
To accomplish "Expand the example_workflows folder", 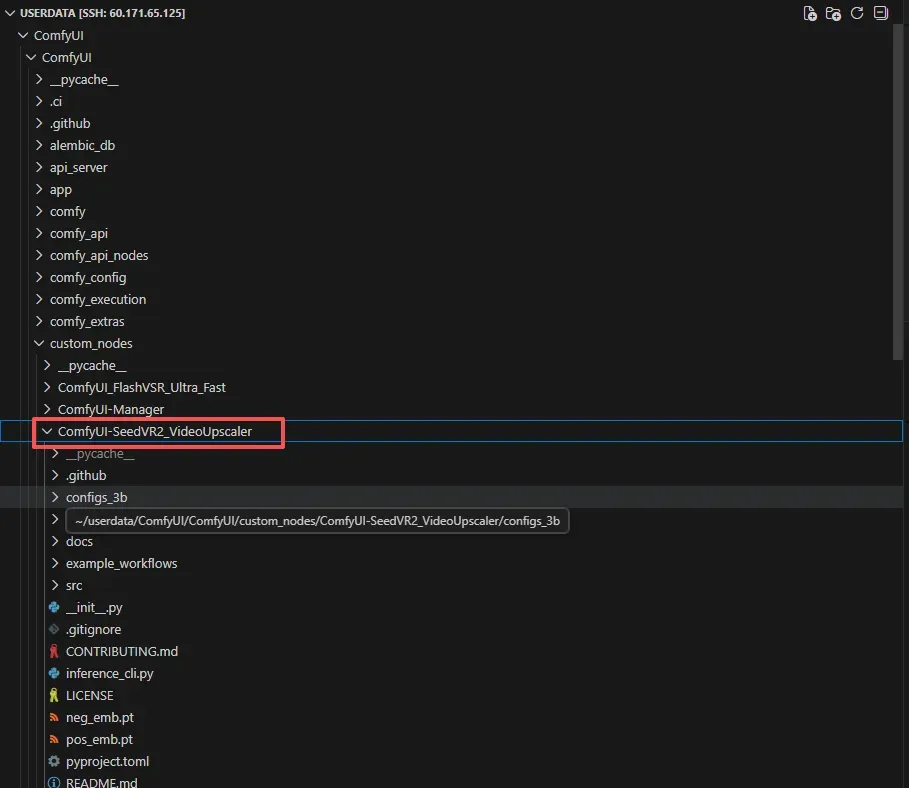I will [121, 563].
